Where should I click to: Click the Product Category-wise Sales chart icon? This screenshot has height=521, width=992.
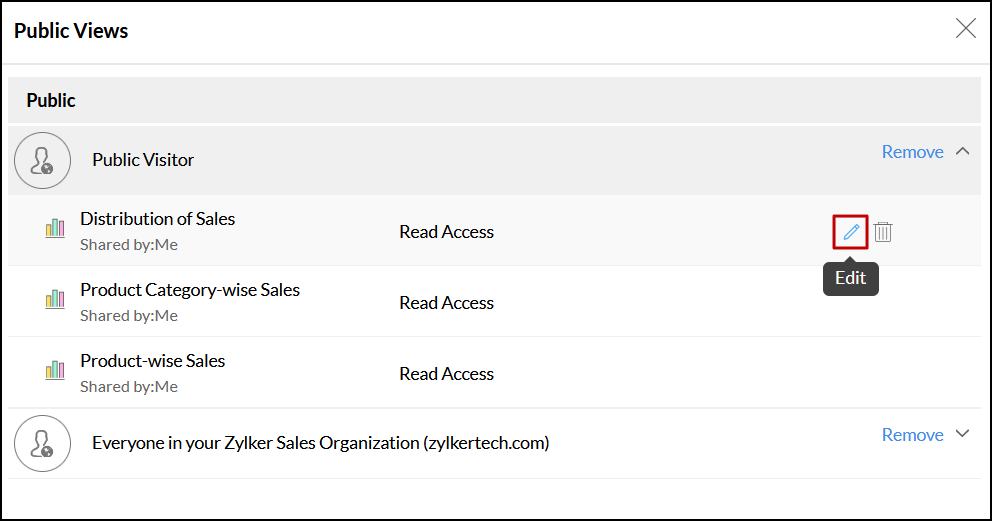pos(55,300)
